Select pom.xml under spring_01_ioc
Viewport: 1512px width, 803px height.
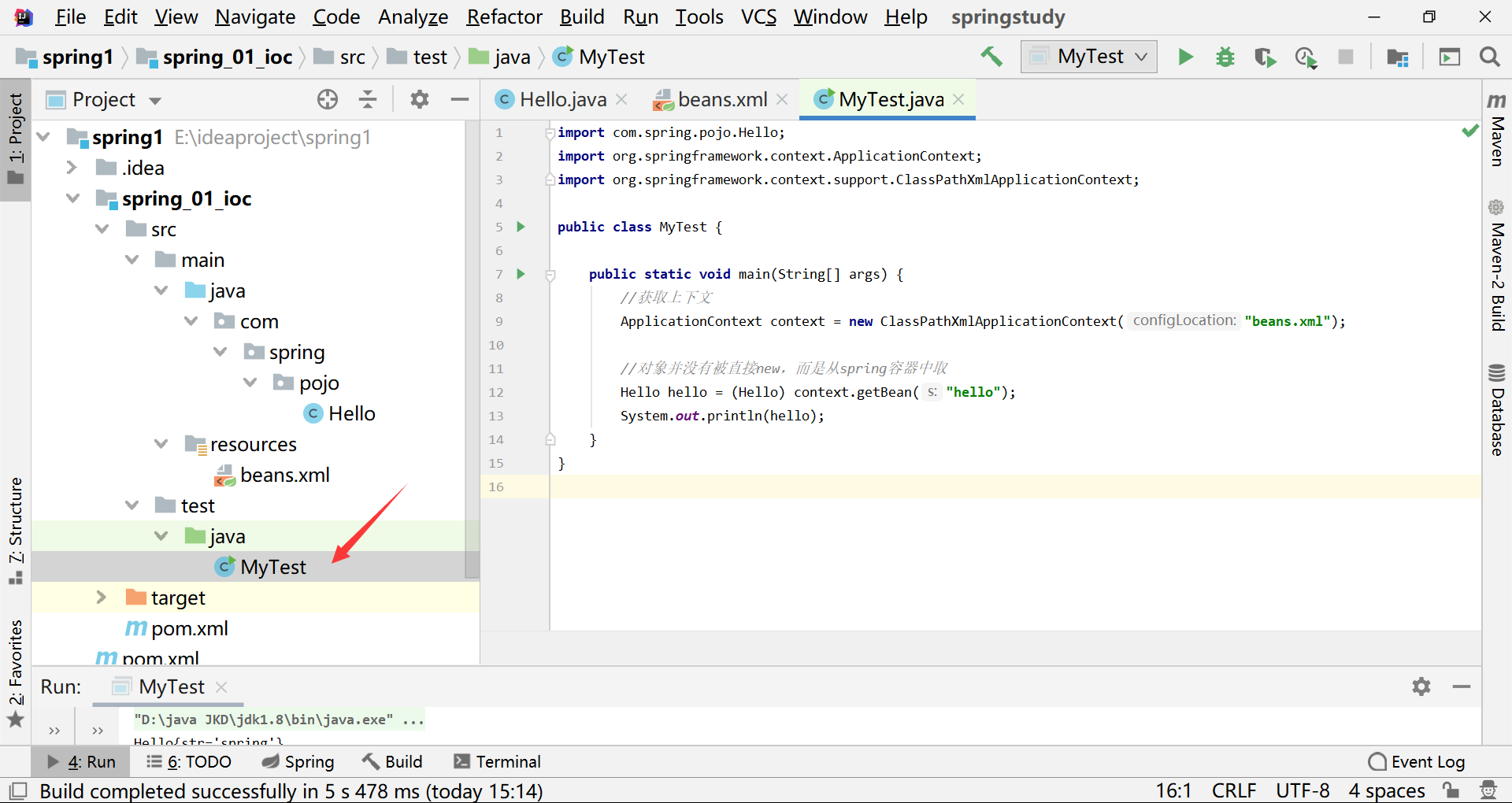tap(177, 627)
